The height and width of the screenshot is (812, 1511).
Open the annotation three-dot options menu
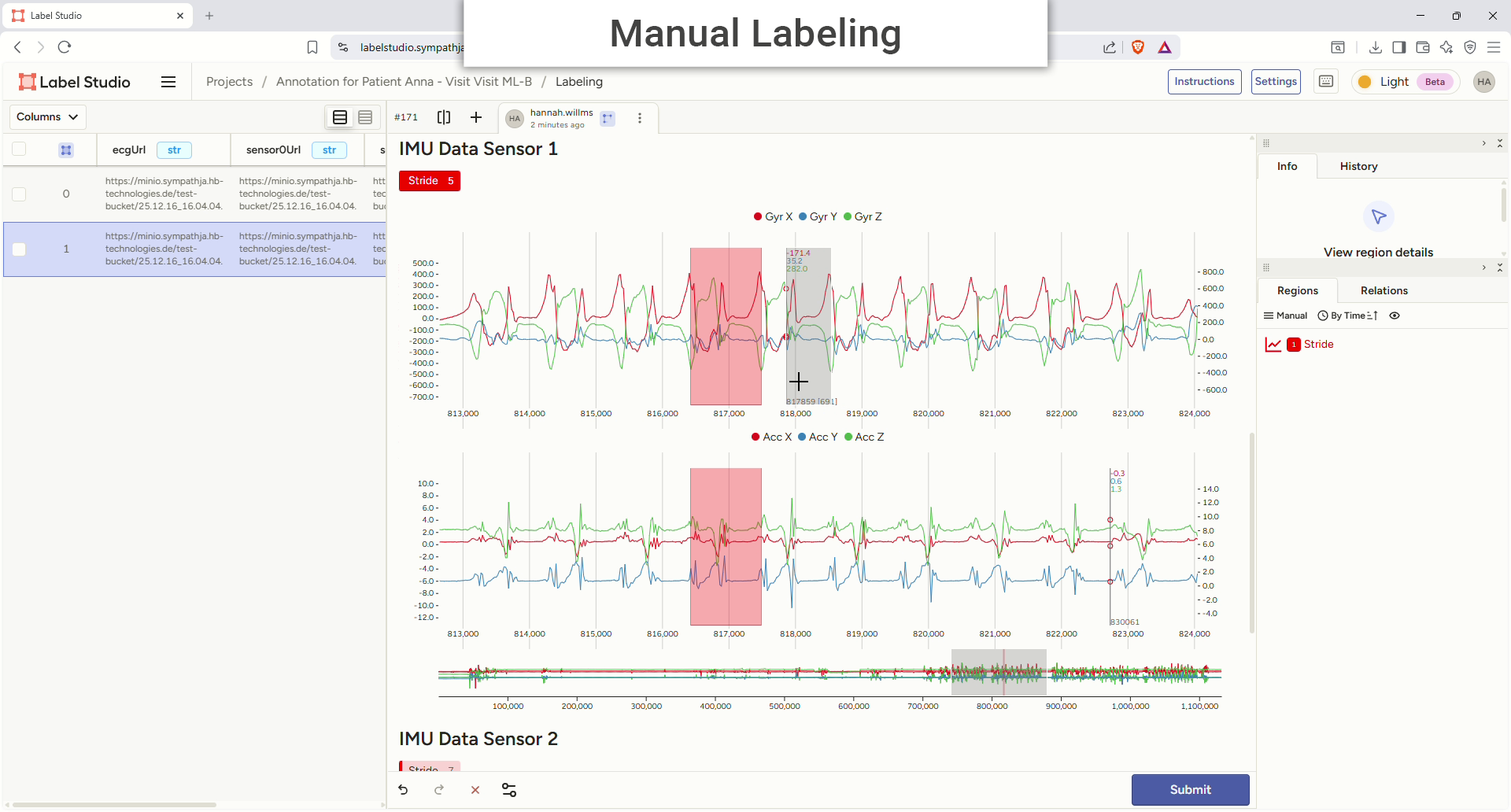pos(640,118)
